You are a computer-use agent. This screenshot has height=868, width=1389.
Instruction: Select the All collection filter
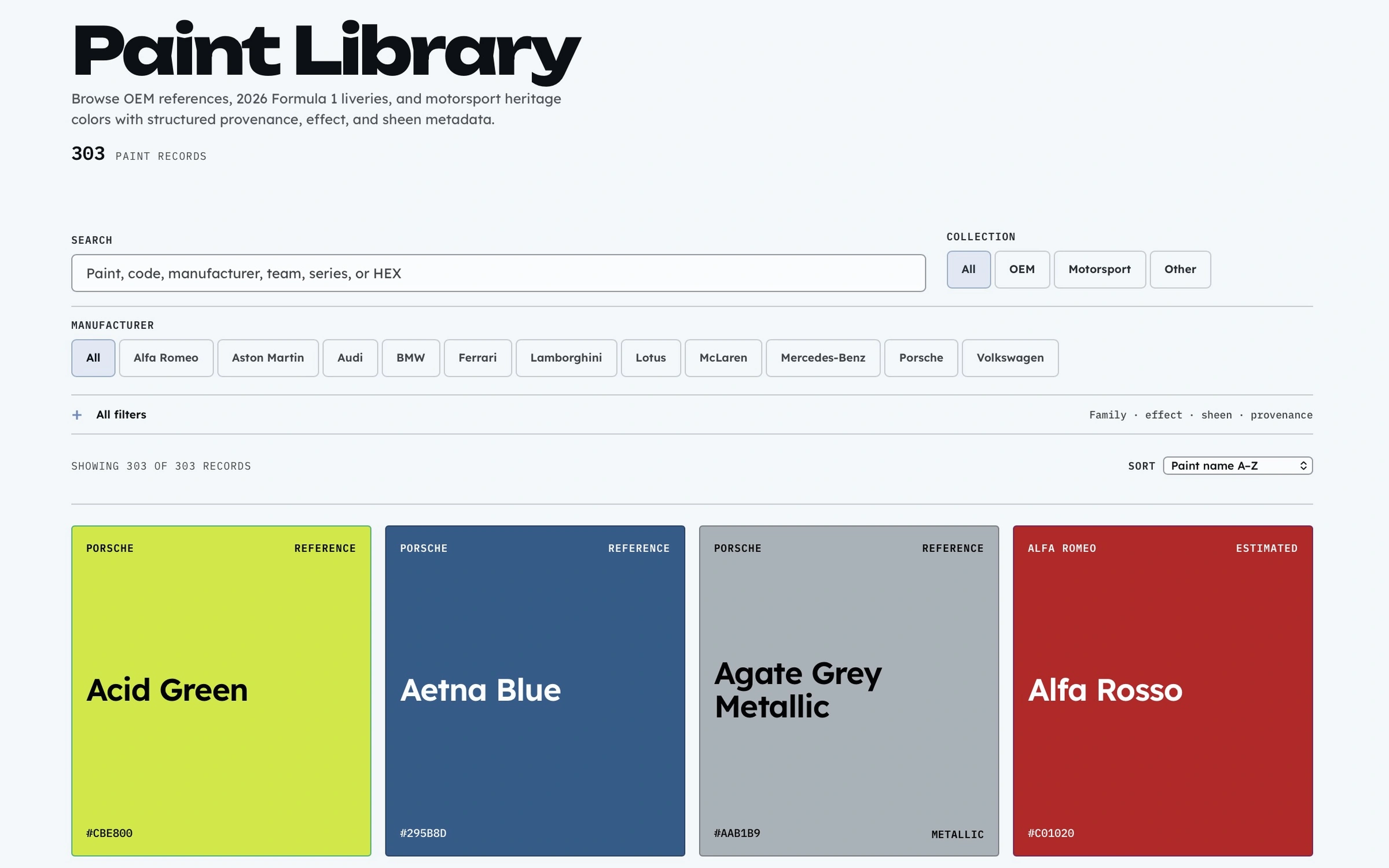pyautogui.click(x=968, y=269)
